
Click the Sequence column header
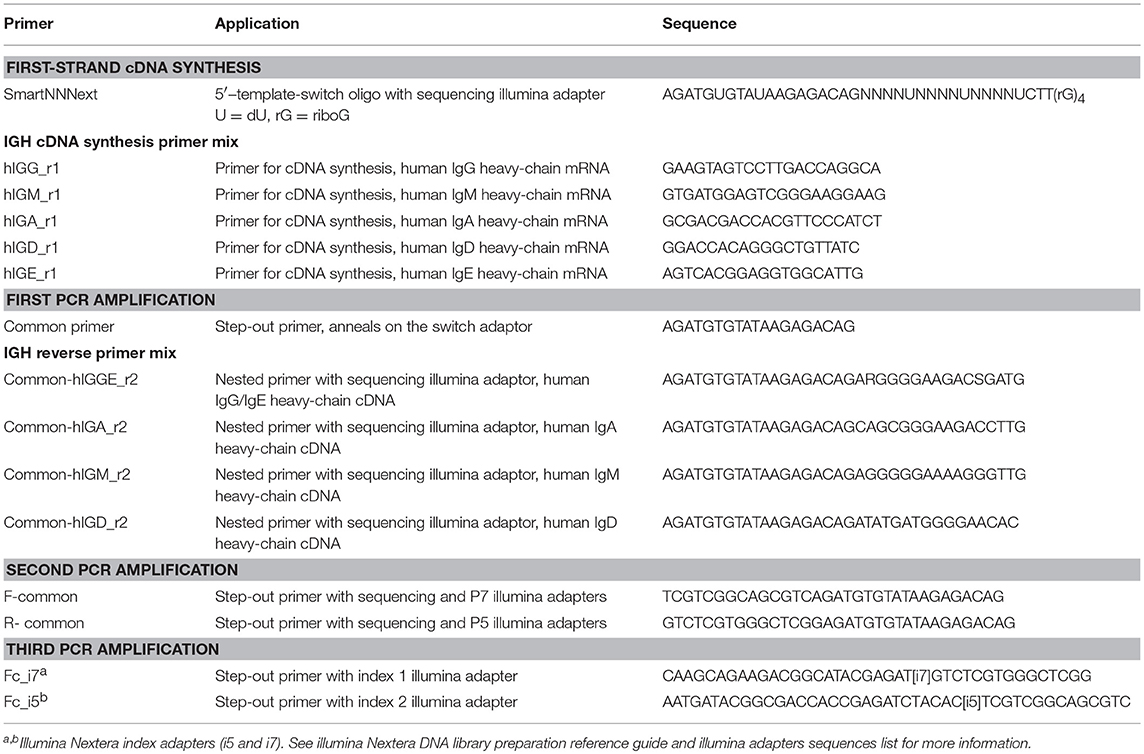pos(699,23)
